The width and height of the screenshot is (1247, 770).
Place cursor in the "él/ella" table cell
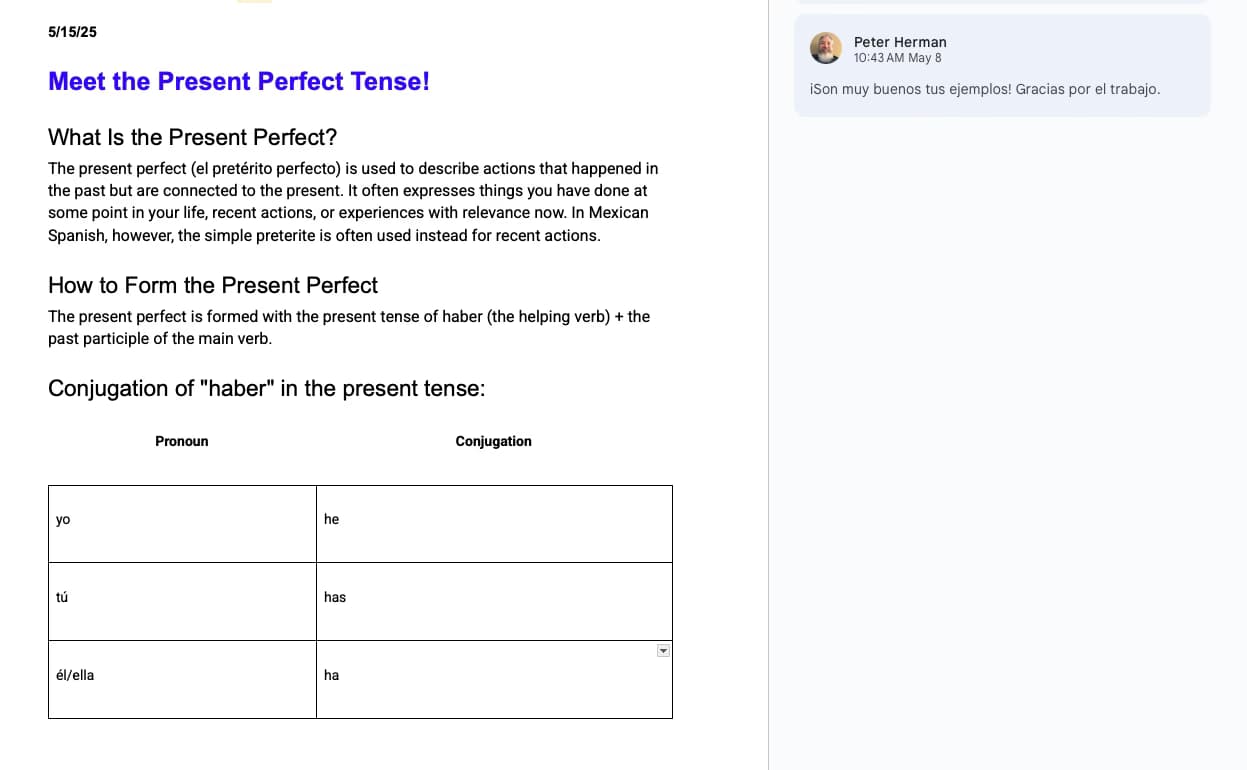(182, 679)
